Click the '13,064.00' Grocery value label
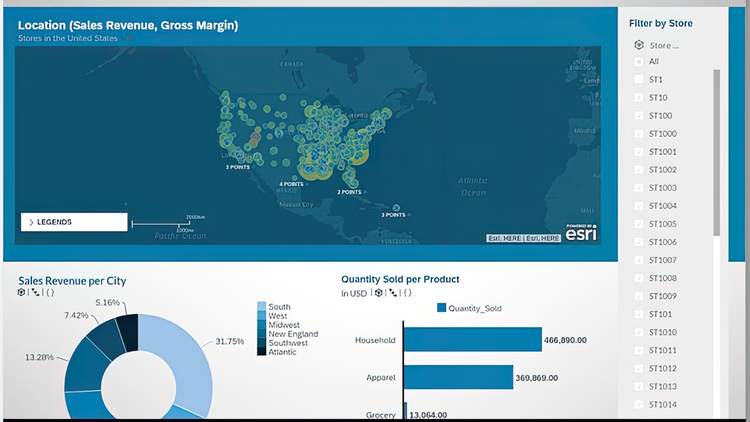The height and width of the screenshot is (422, 750). point(428,415)
